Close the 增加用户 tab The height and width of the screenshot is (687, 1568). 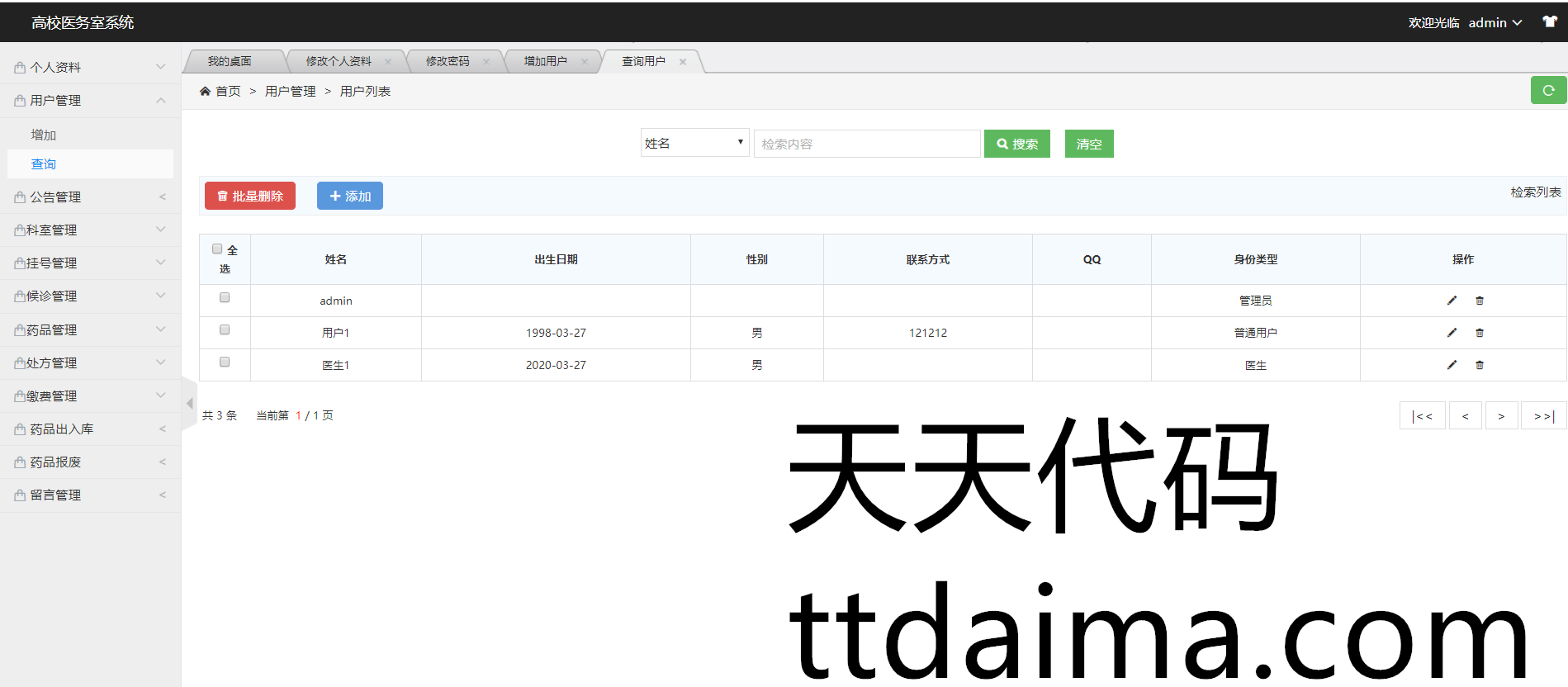pos(585,61)
